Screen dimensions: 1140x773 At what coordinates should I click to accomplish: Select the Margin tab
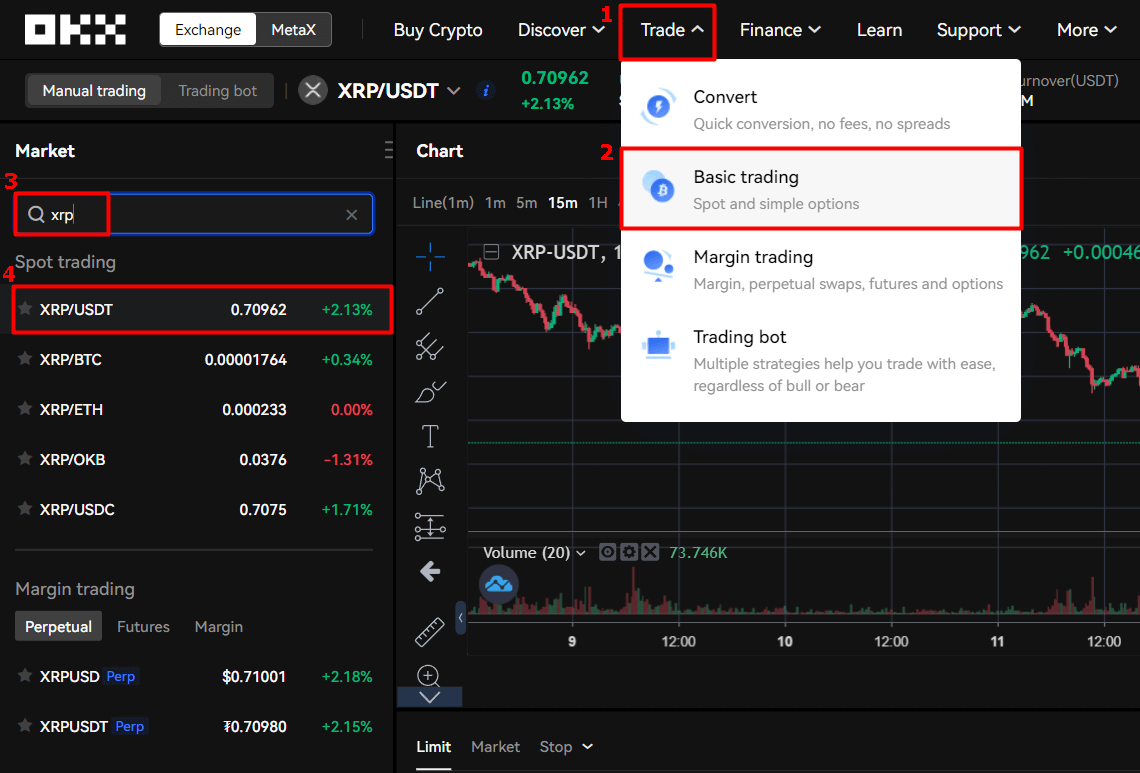(219, 626)
